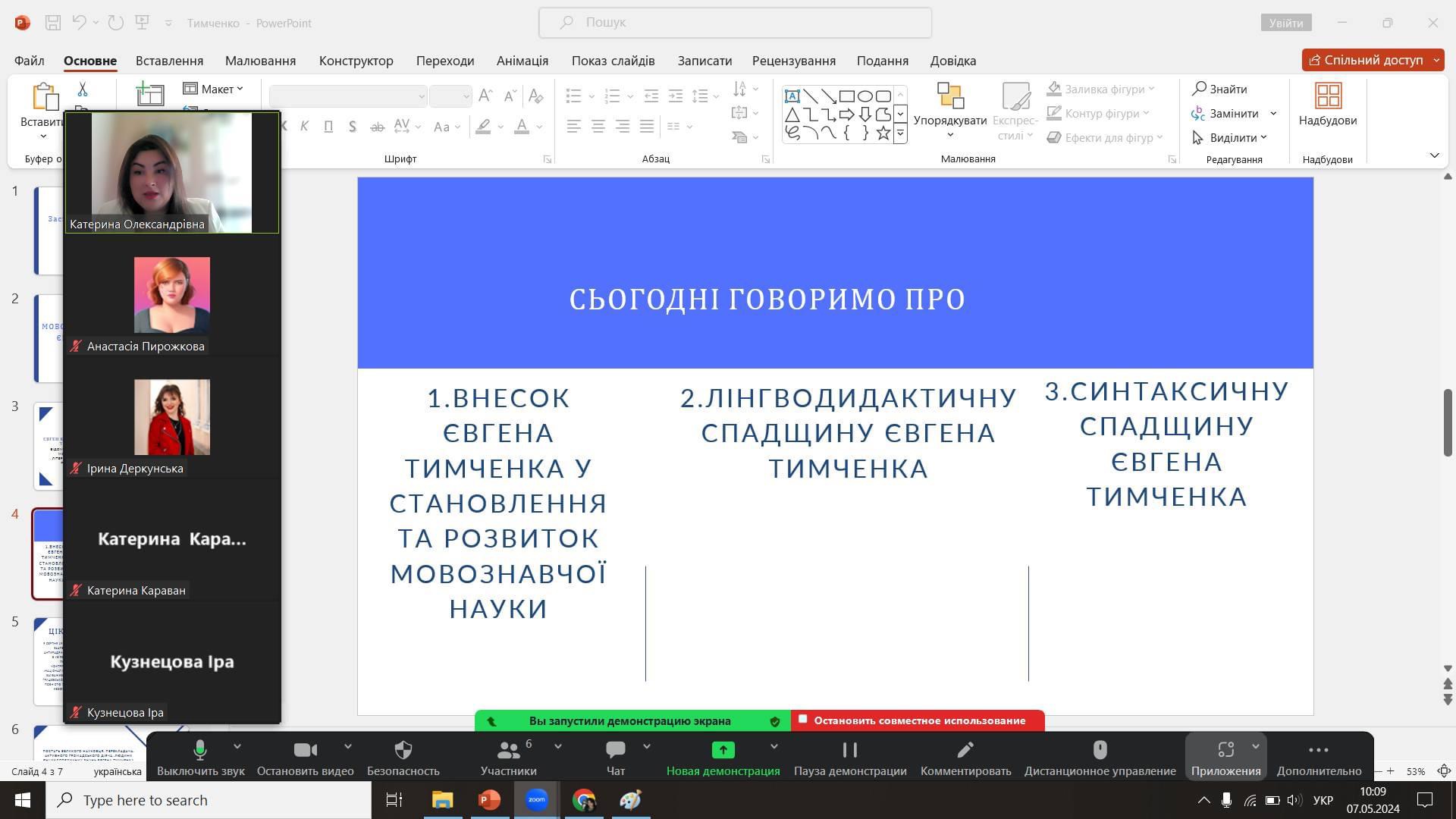This screenshot has height=819, width=1456.
Task: Switch to the Вставлення ribbon tab
Action: [169, 61]
